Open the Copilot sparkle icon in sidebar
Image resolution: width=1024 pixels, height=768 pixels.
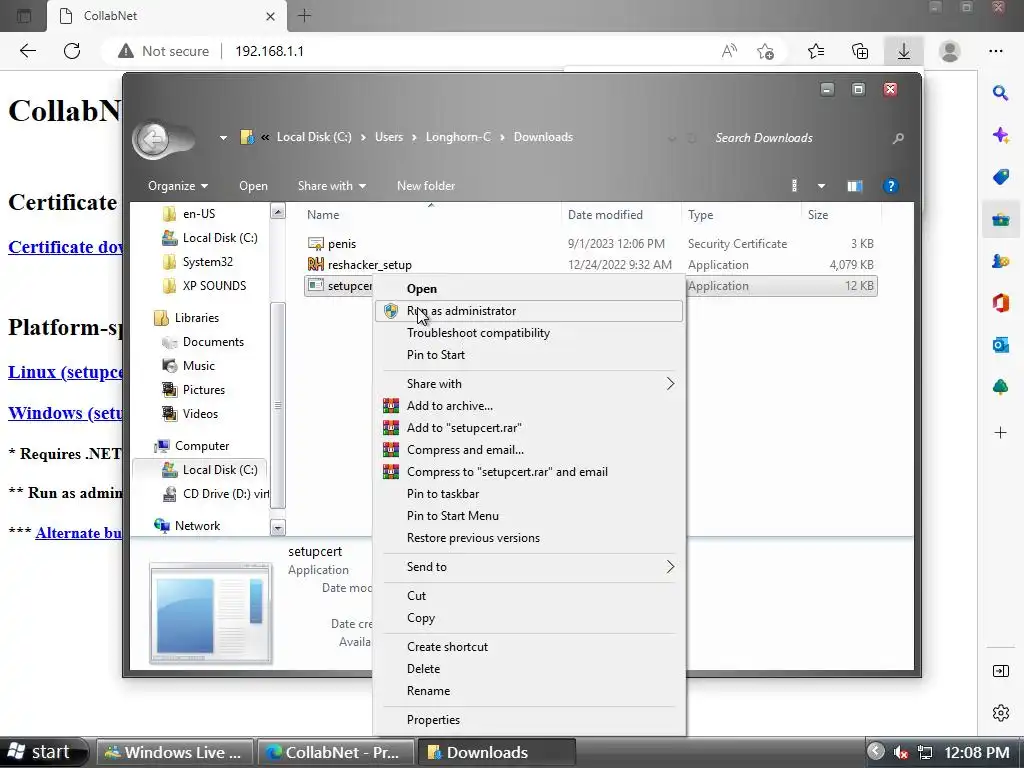pyautogui.click(x=1000, y=135)
